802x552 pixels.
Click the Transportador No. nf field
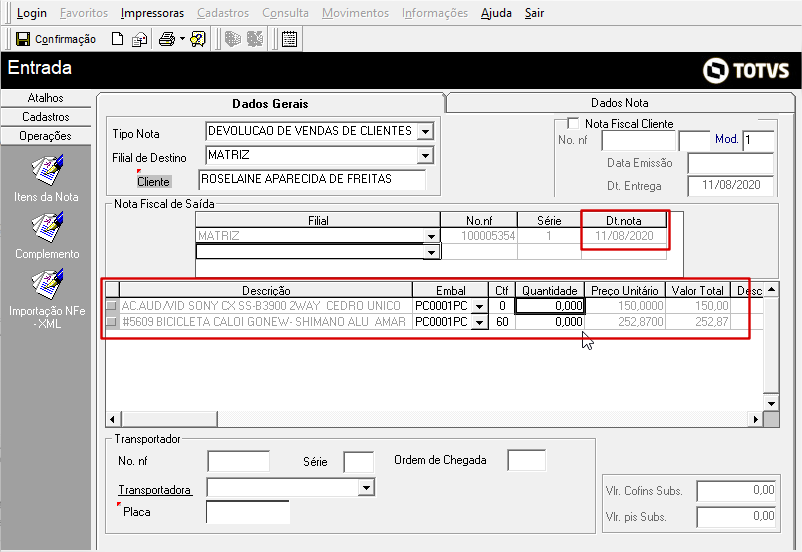[x=238, y=461]
